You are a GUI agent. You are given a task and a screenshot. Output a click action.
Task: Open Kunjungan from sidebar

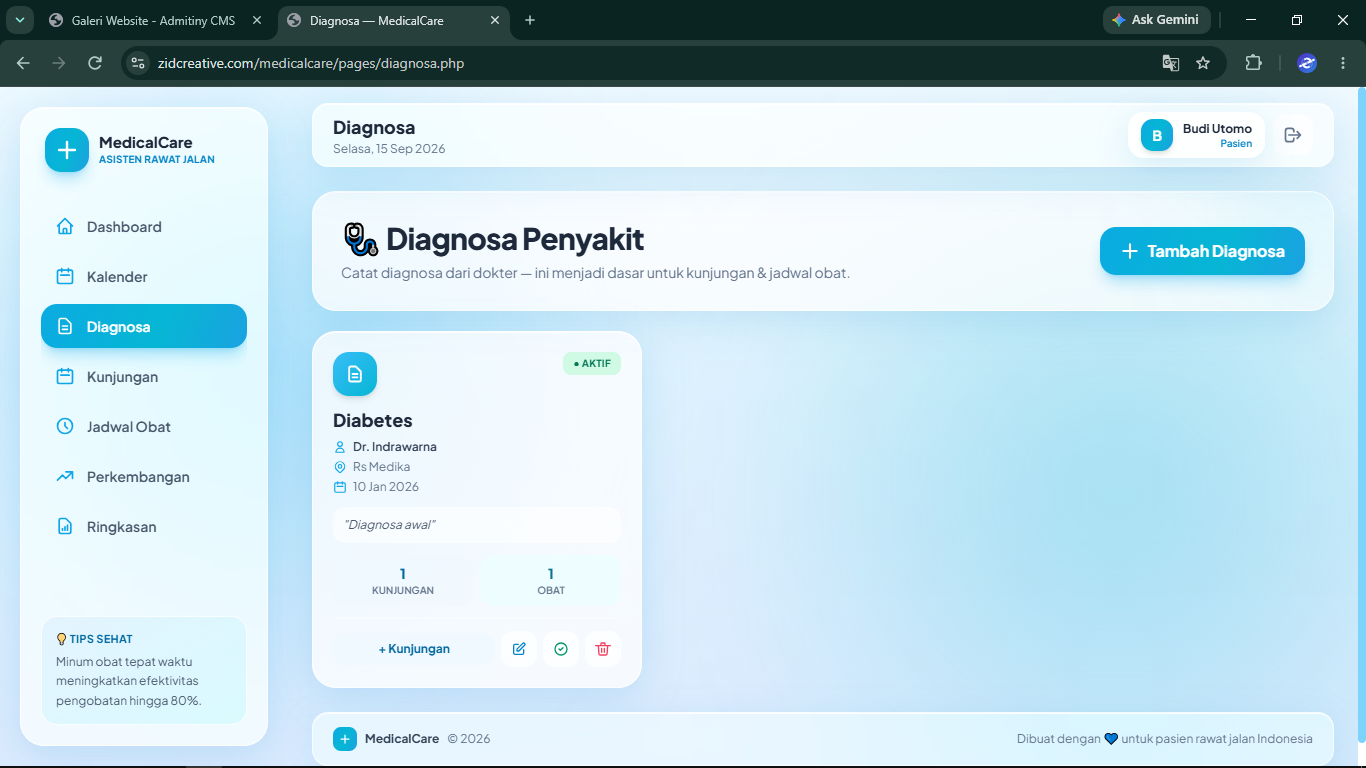144,377
